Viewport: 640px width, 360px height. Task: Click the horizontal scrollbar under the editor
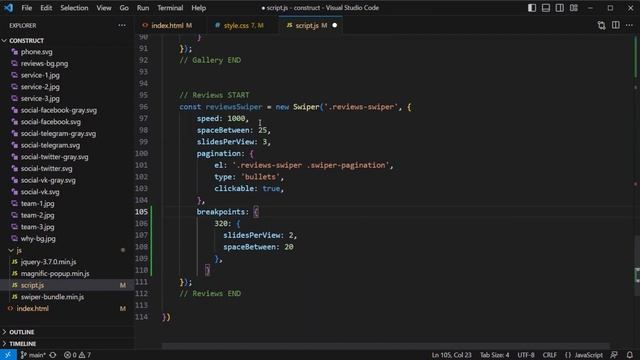pyautogui.click(x=385, y=346)
